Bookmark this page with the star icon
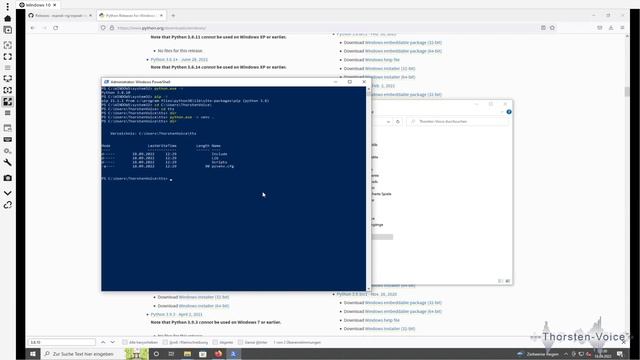640x360 pixels. pos(552,28)
